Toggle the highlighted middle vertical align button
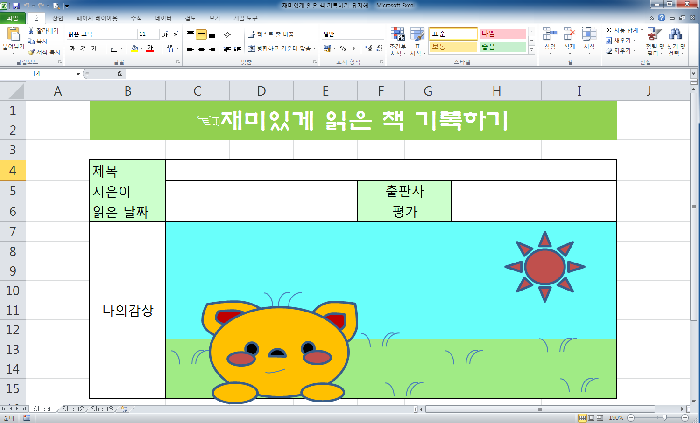 [x=202, y=33]
